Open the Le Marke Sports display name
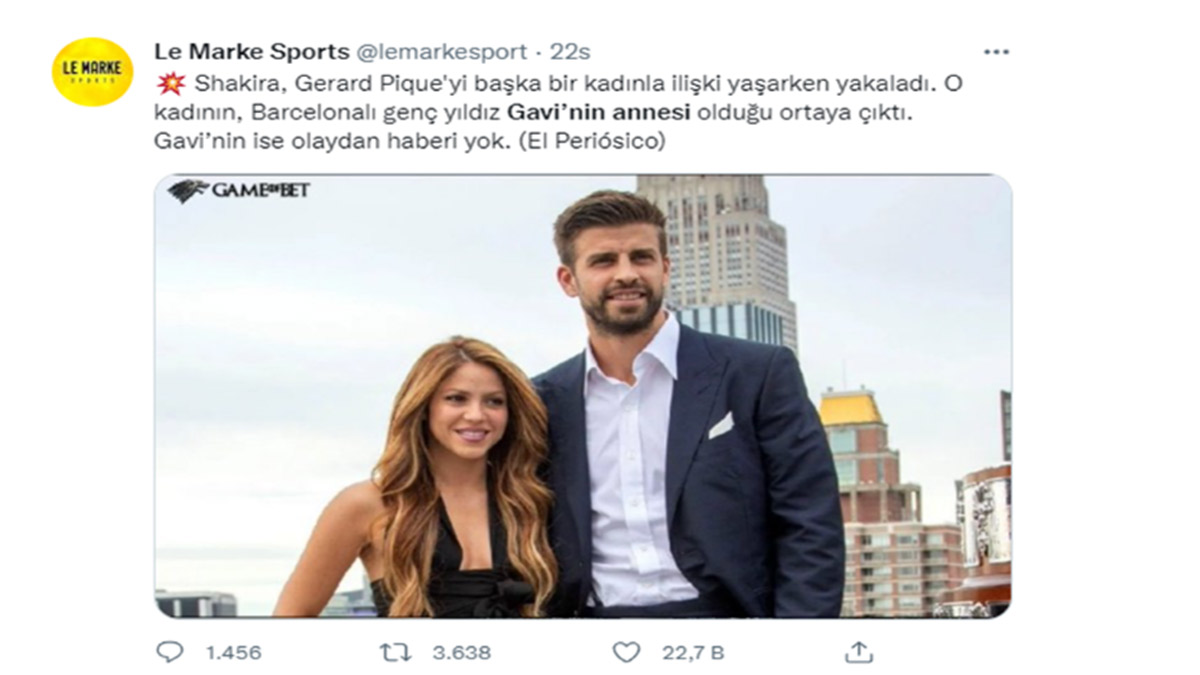The height and width of the screenshot is (675, 1200). coord(252,51)
